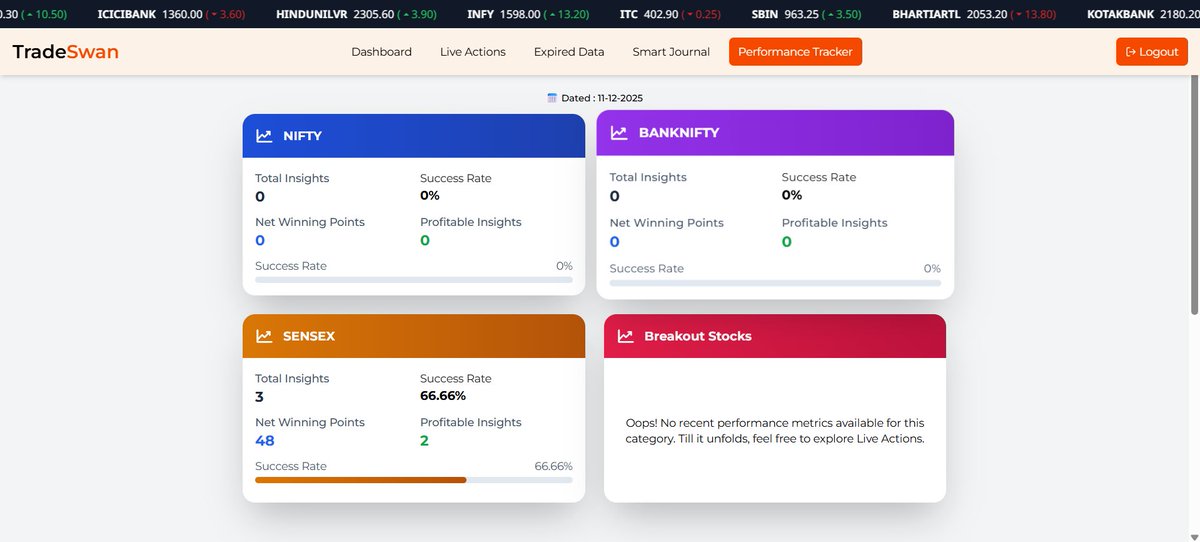1200x542 pixels.
Task: Click NIFTY Total Insights label
Action: point(292,178)
